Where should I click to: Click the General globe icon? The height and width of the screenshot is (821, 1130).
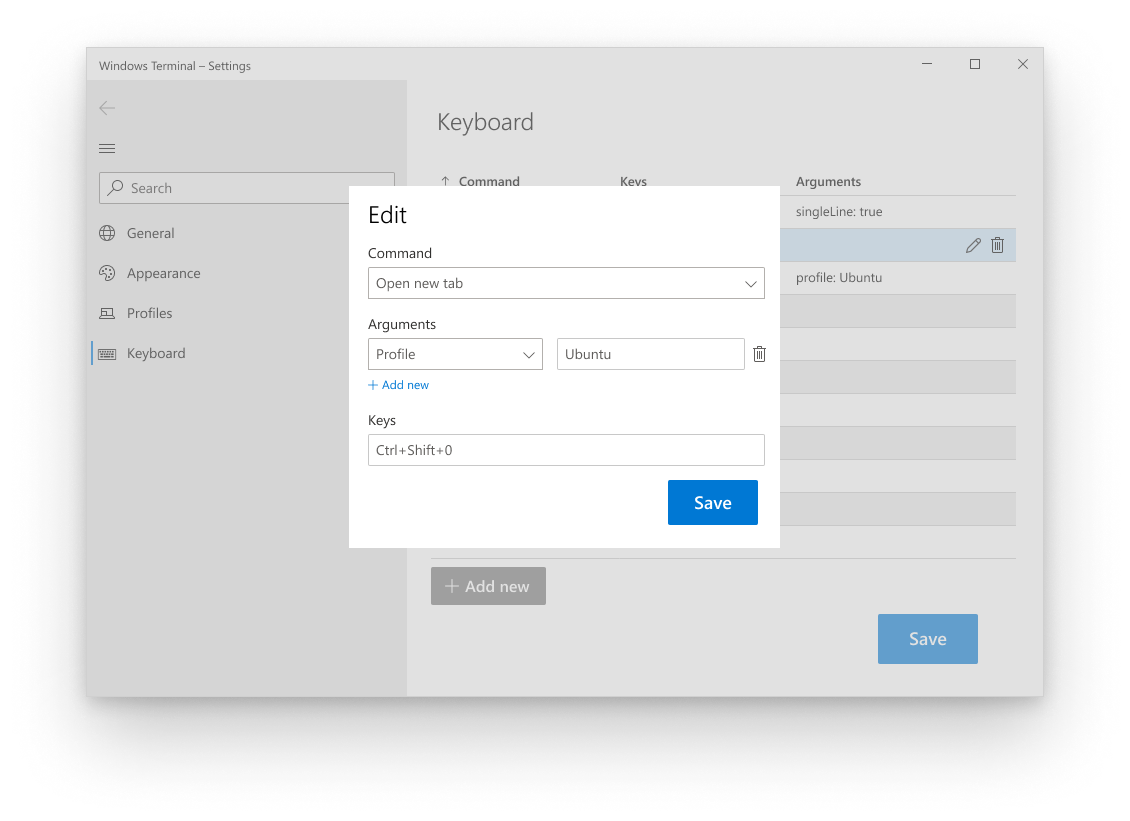point(107,233)
